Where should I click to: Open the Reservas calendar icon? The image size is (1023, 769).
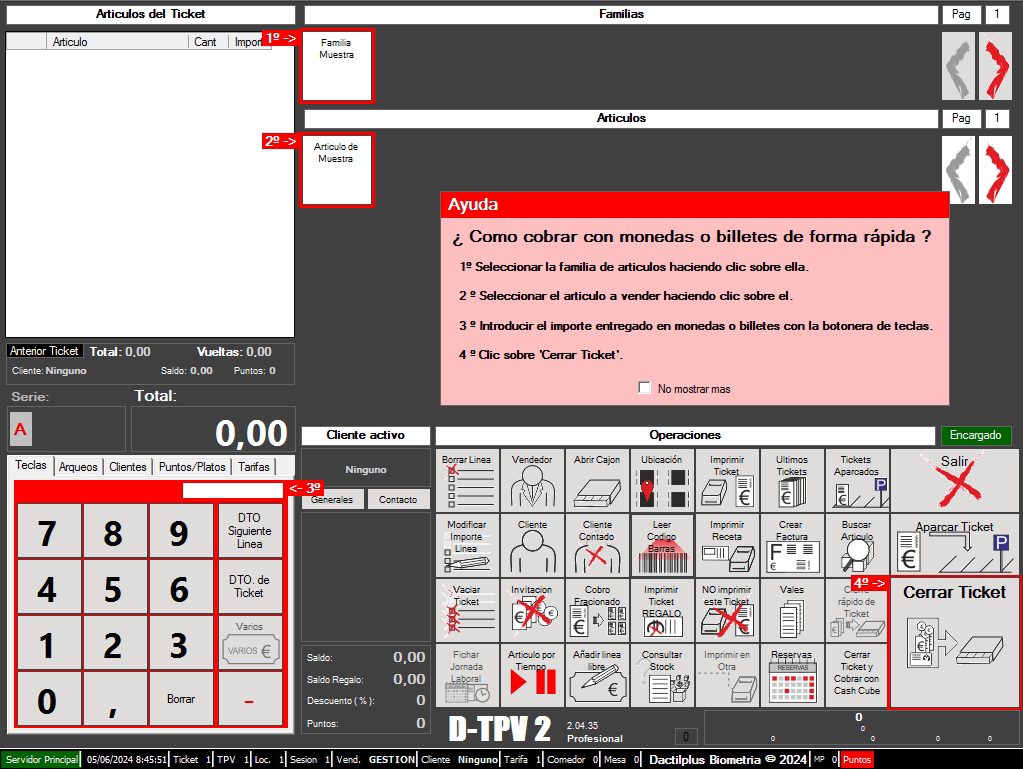(792, 676)
